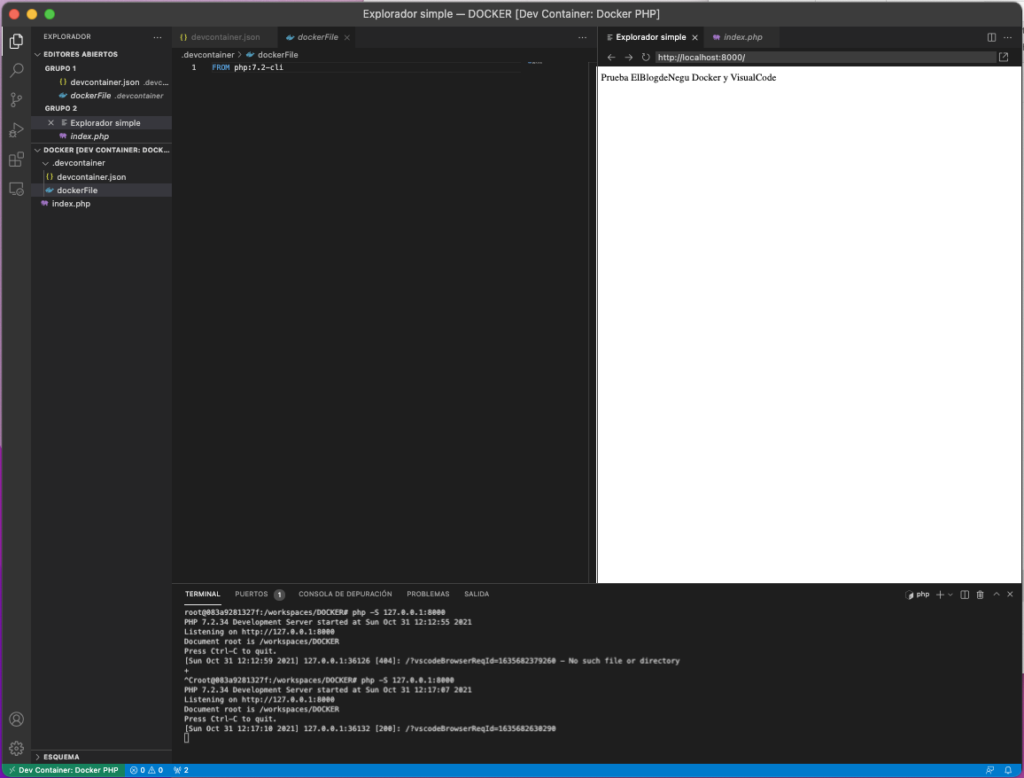The height and width of the screenshot is (778, 1024).
Task: Open the Remote Explorer view
Action: click(x=15, y=189)
